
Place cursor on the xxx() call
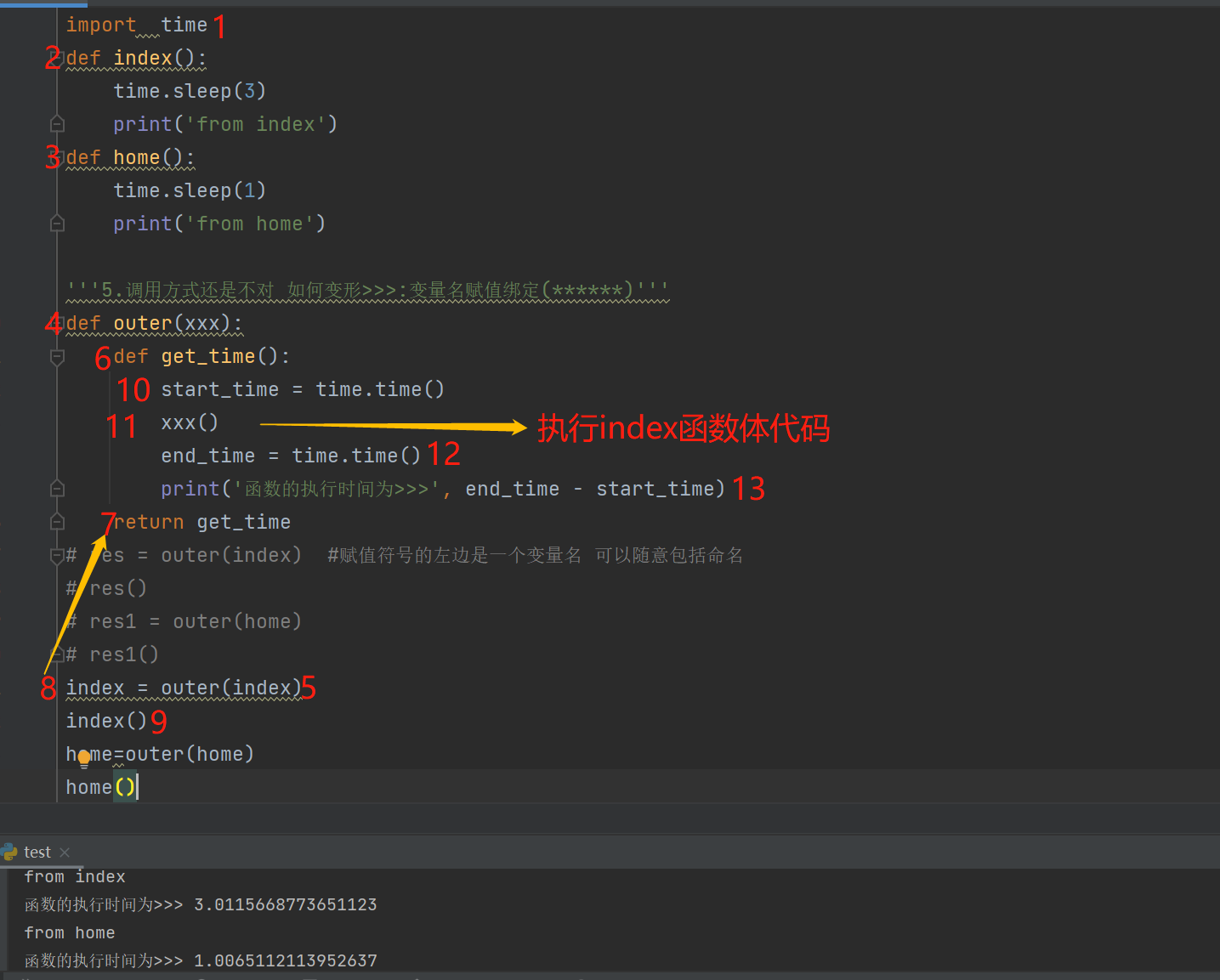(190, 422)
